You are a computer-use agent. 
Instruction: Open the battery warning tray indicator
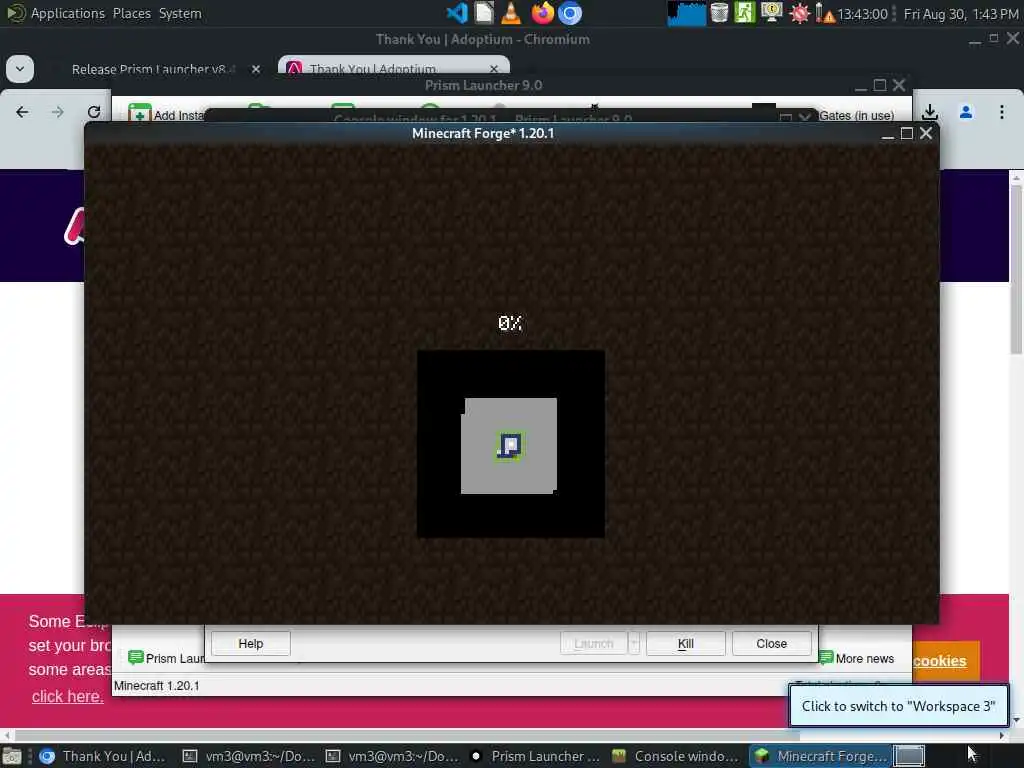(x=825, y=14)
